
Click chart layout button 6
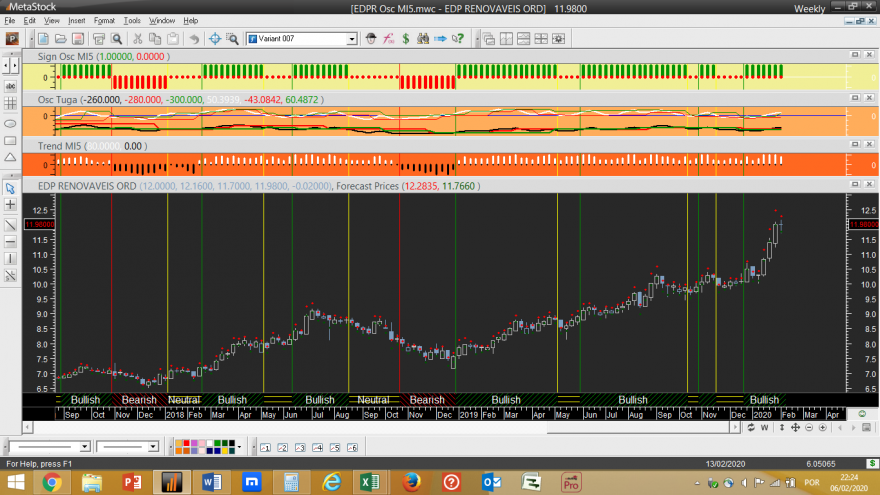[352, 447]
